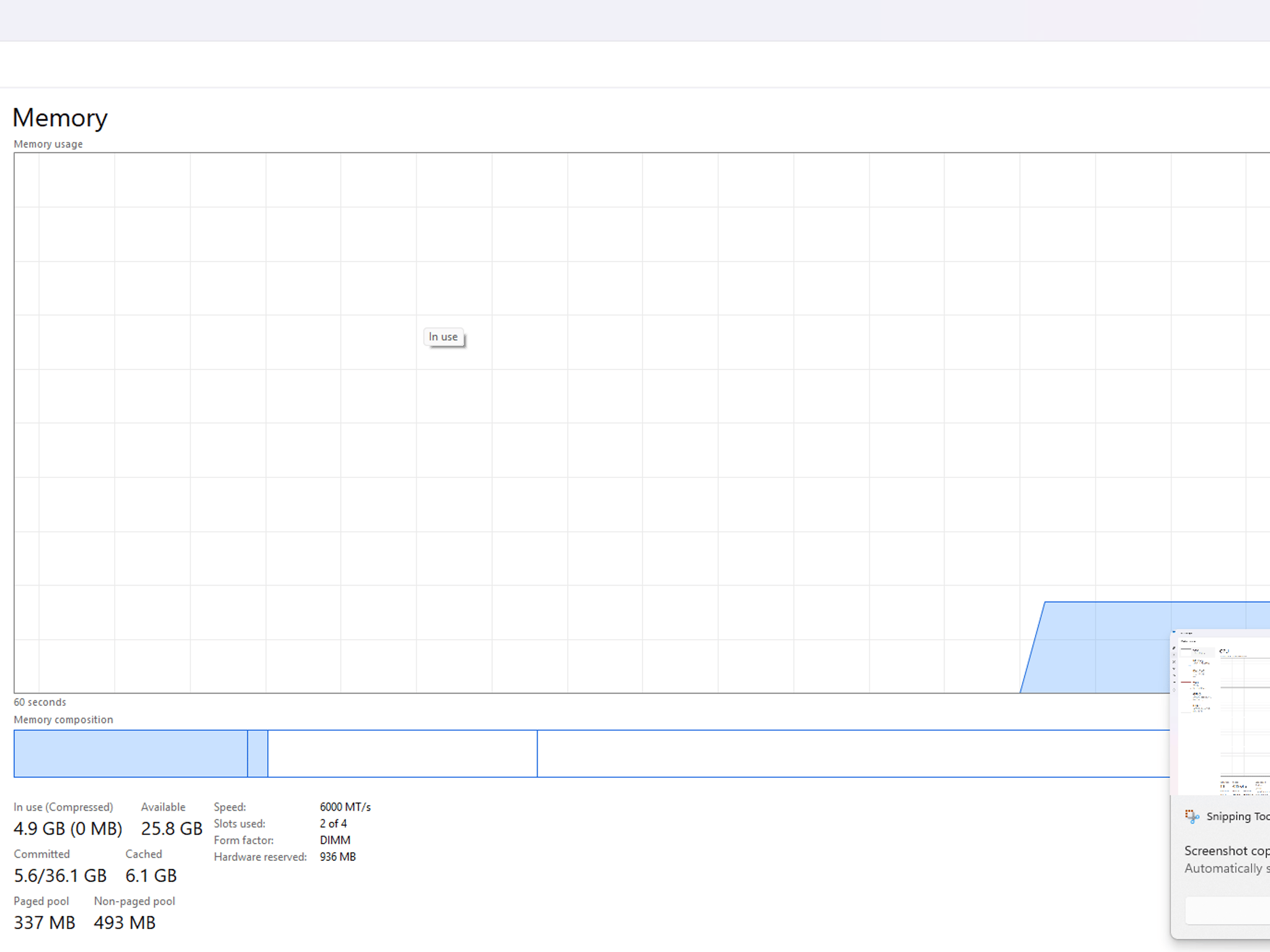Image resolution: width=1270 pixels, height=952 pixels.
Task: Click the "60 seconds" time axis label
Action: tap(40, 702)
